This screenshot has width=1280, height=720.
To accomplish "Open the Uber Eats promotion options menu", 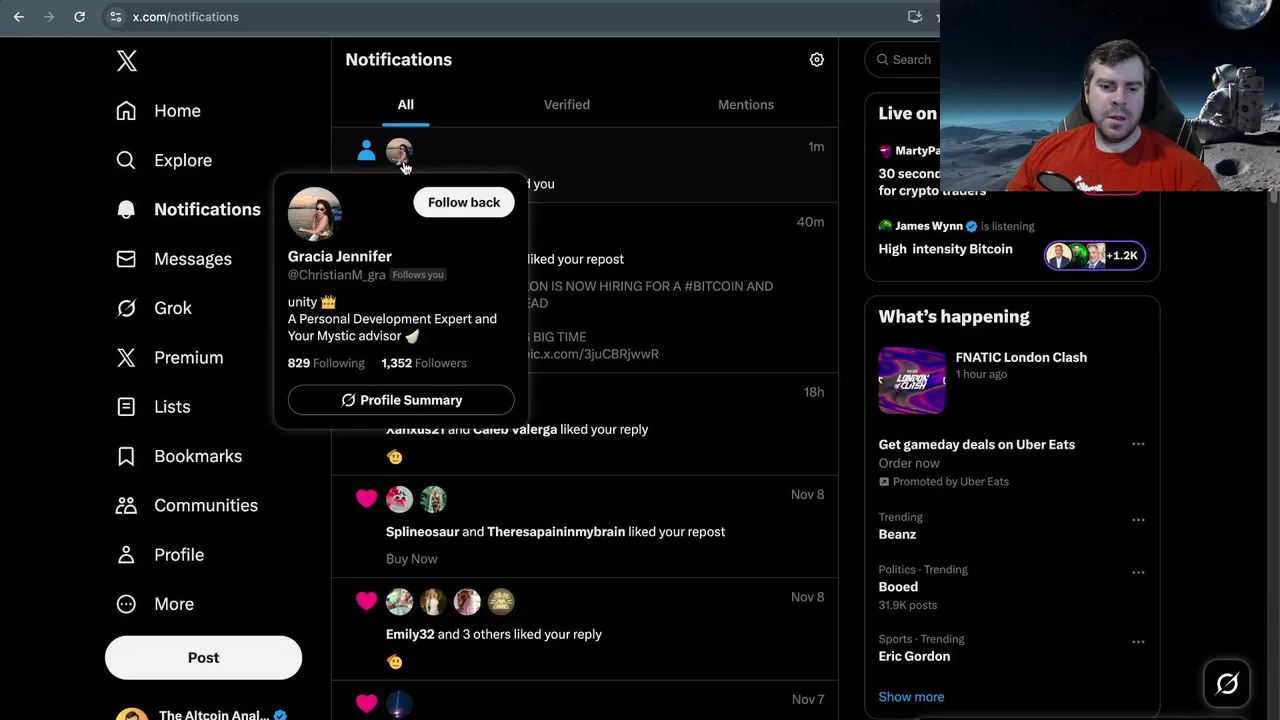I will 1138,444.
